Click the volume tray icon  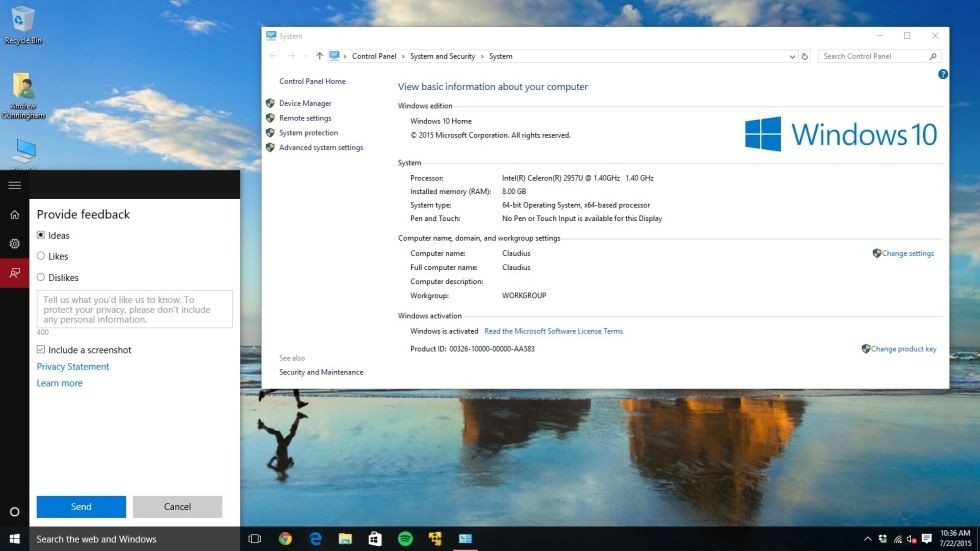tap(911, 539)
